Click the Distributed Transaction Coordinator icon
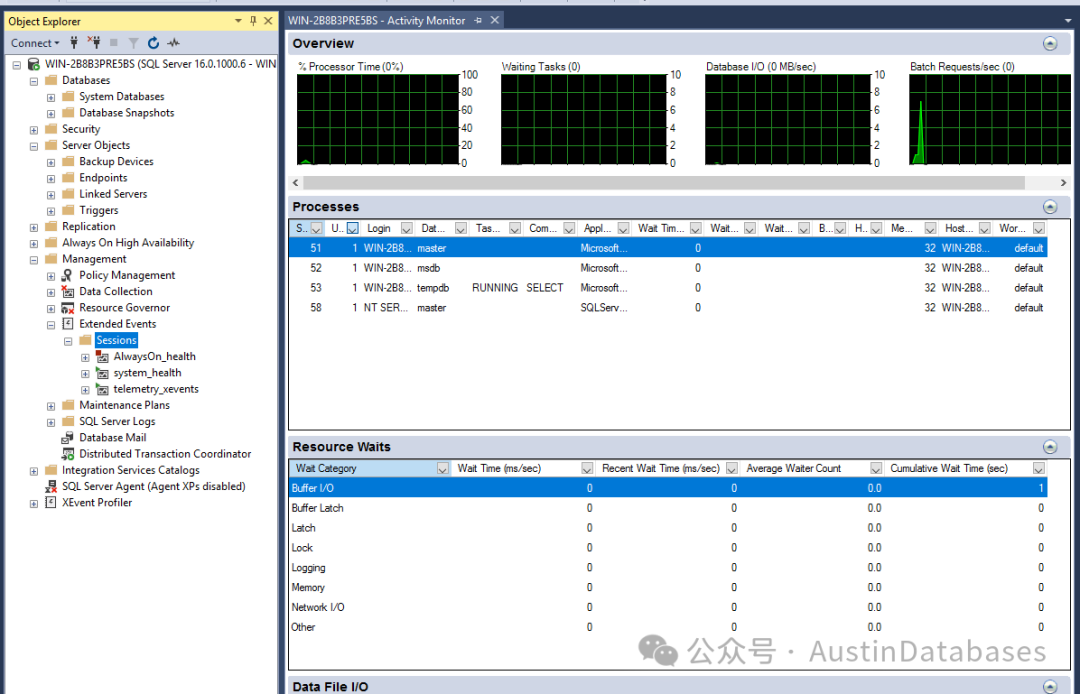Viewport: 1080px width, 694px height. (x=68, y=454)
